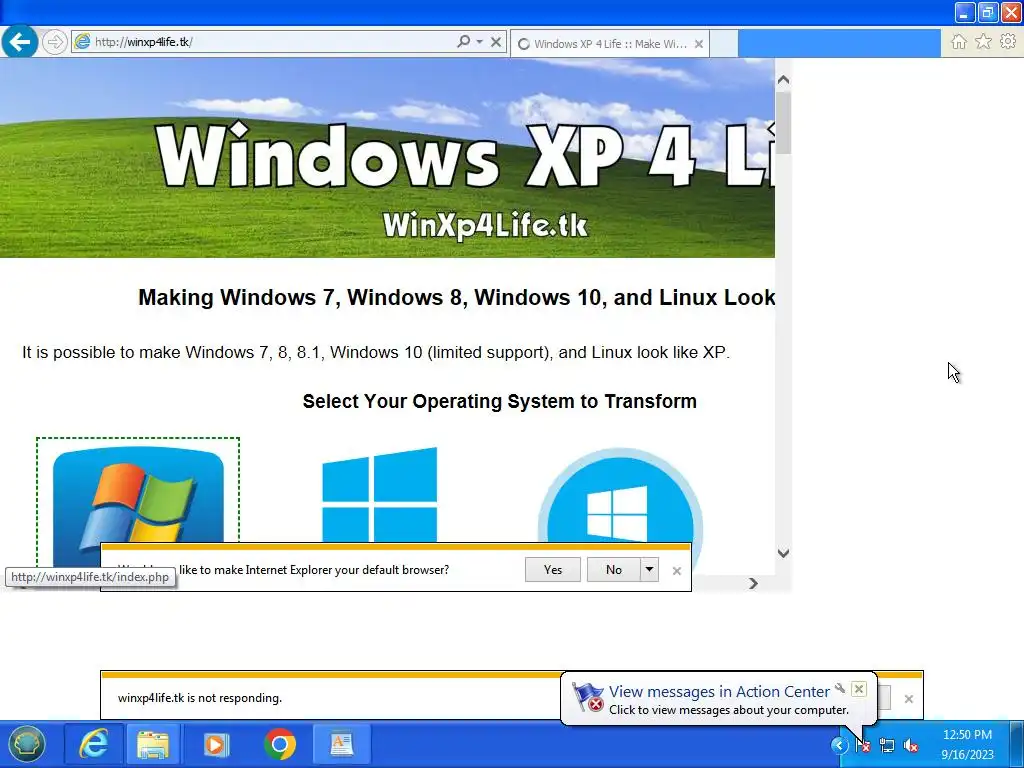1024x768 pixels.
Task: Click View messages in Action Center link
Action: tap(719, 692)
